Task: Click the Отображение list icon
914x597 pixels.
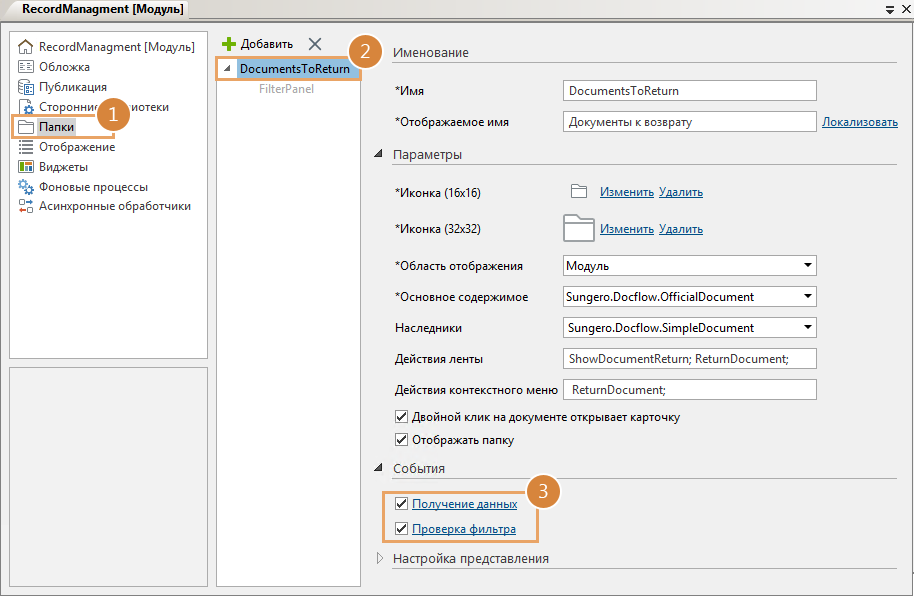Action: point(26,147)
